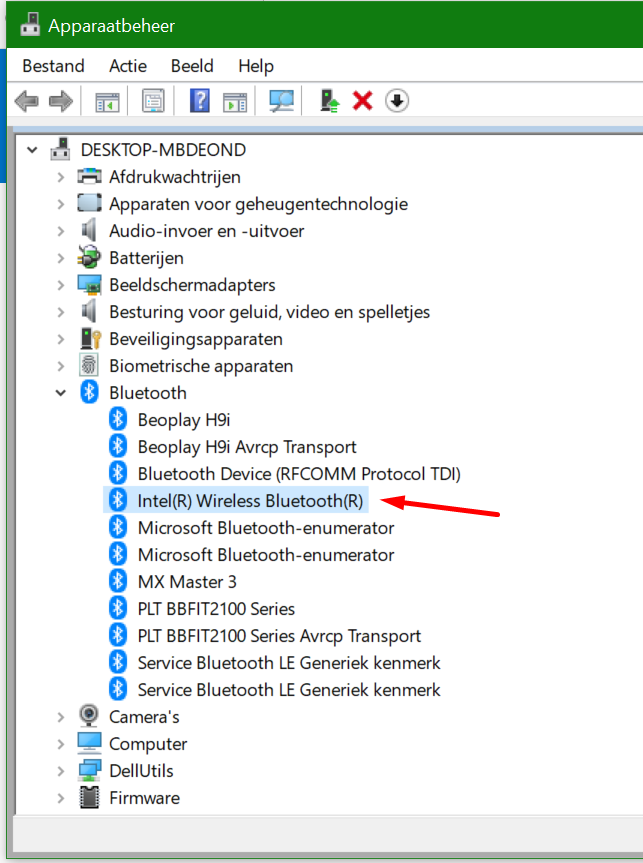Image resolution: width=643 pixels, height=863 pixels.
Task: Click the key icon beside Beveiligingsapparaten
Action: [90, 338]
